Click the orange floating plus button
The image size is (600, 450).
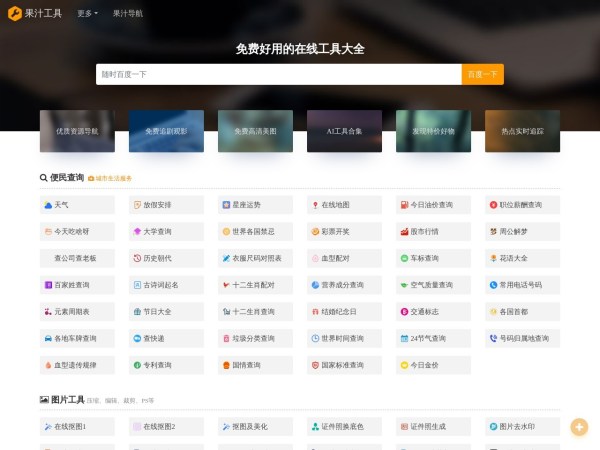[579, 427]
